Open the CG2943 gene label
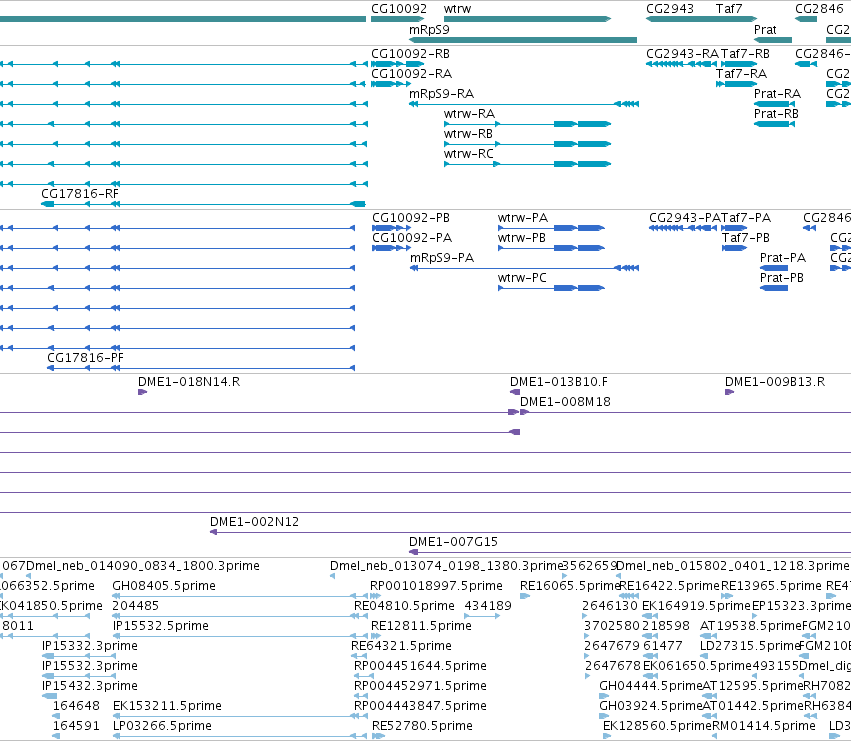This screenshot has height=741, width=851. point(670,9)
